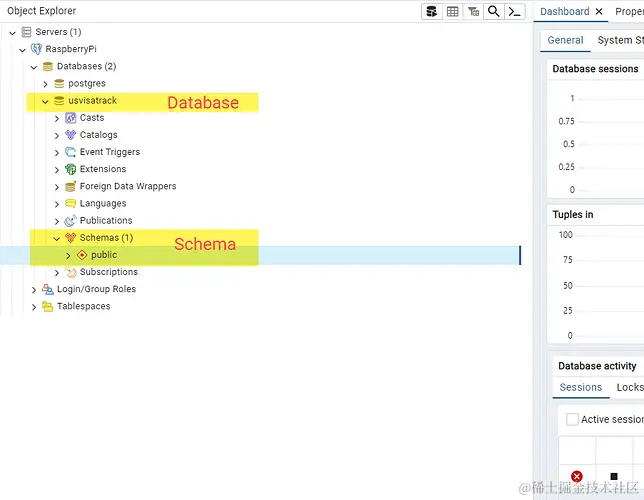Select the Tablespaces label

click(83, 306)
